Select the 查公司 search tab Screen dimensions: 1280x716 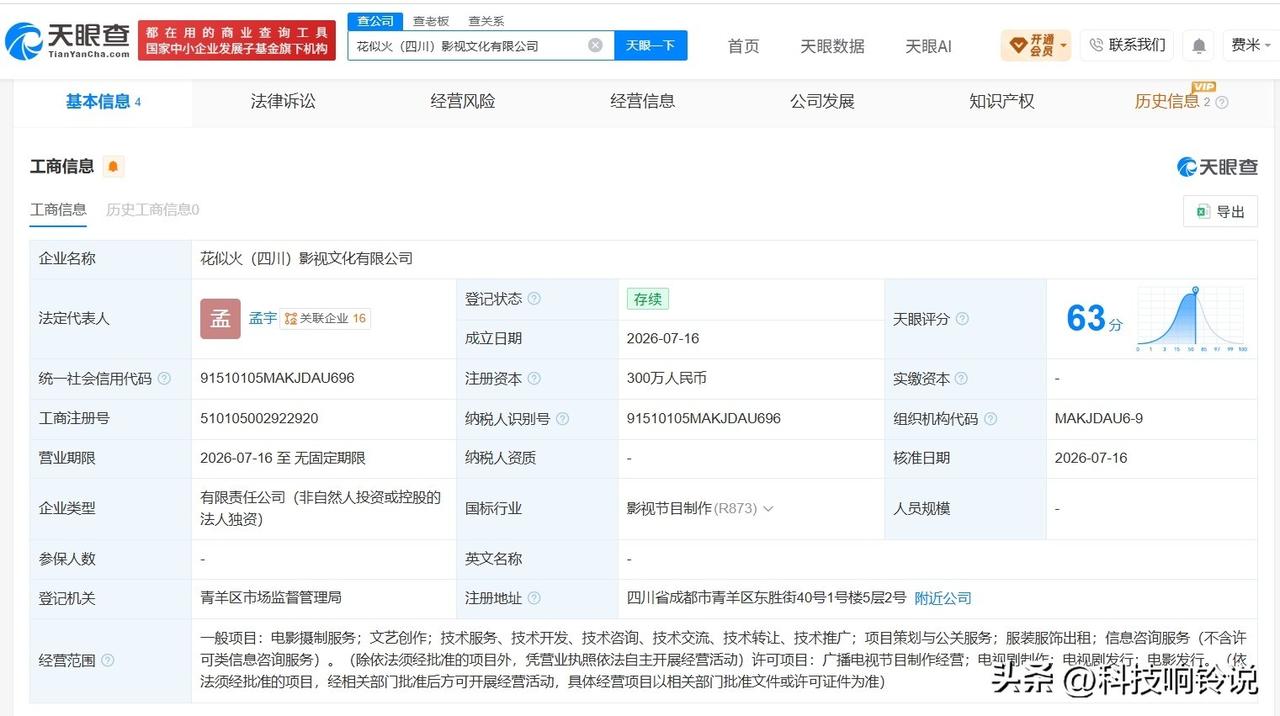375,21
